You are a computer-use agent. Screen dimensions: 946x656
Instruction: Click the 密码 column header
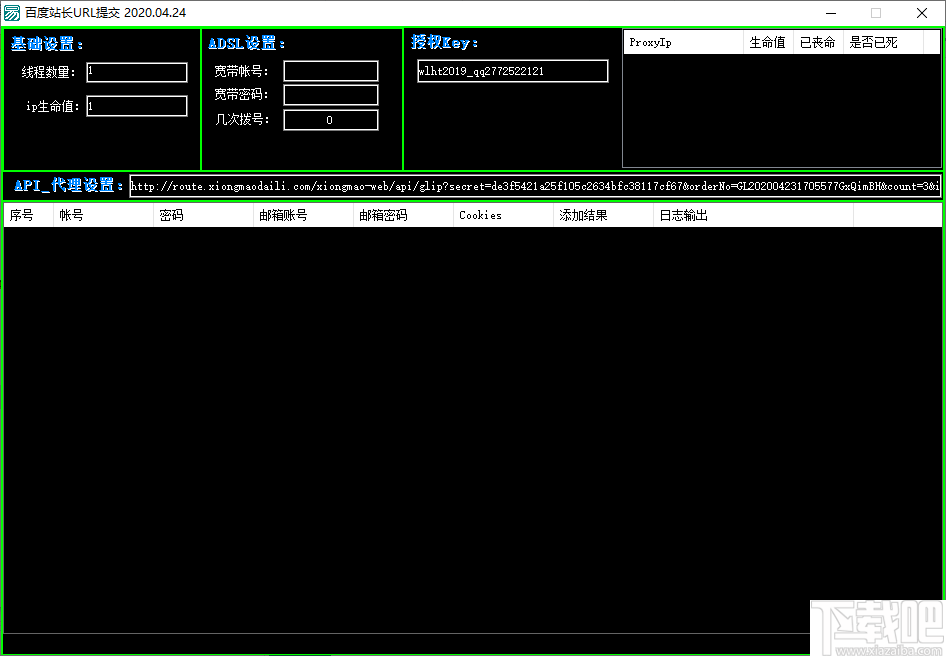pos(203,215)
